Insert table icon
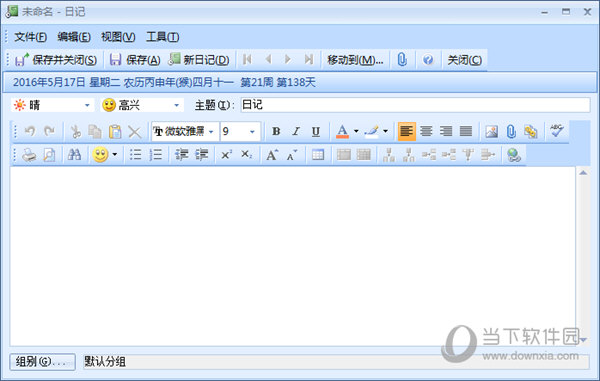Viewport: 600px width, 381px height. click(x=318, y=155)
